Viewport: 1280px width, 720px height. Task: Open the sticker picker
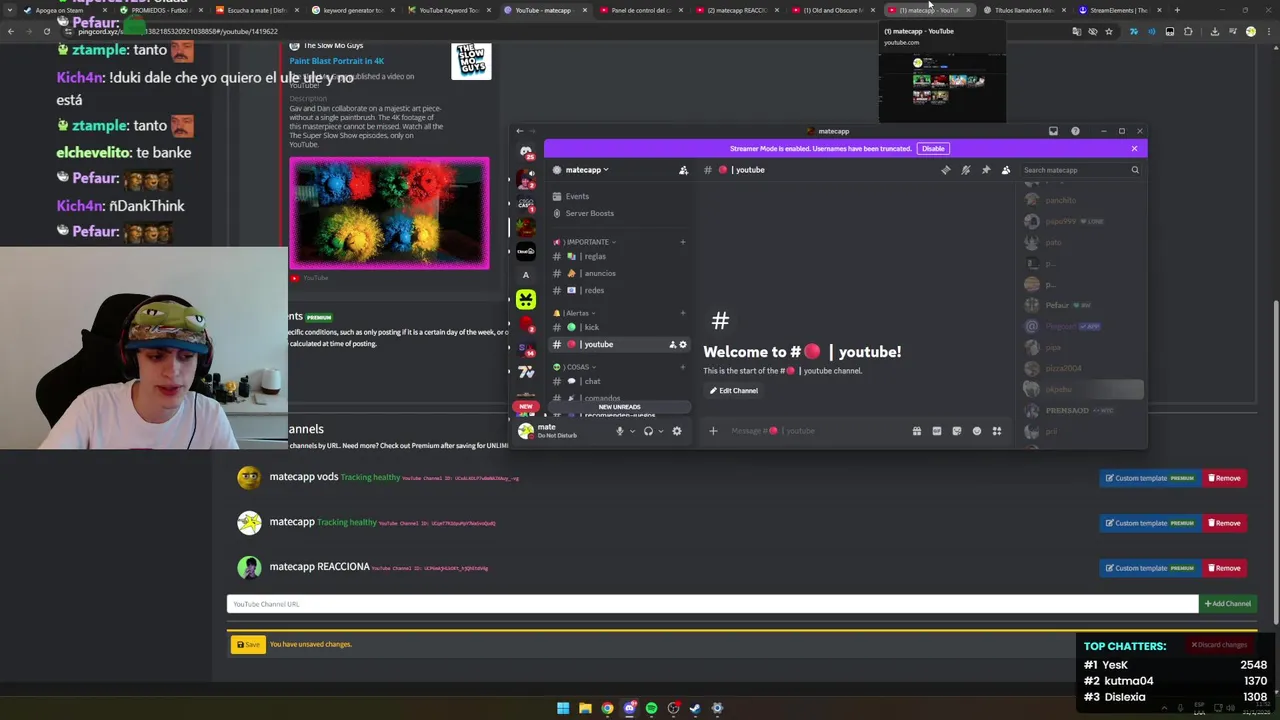pyautogui.click(x=956, y=431)
